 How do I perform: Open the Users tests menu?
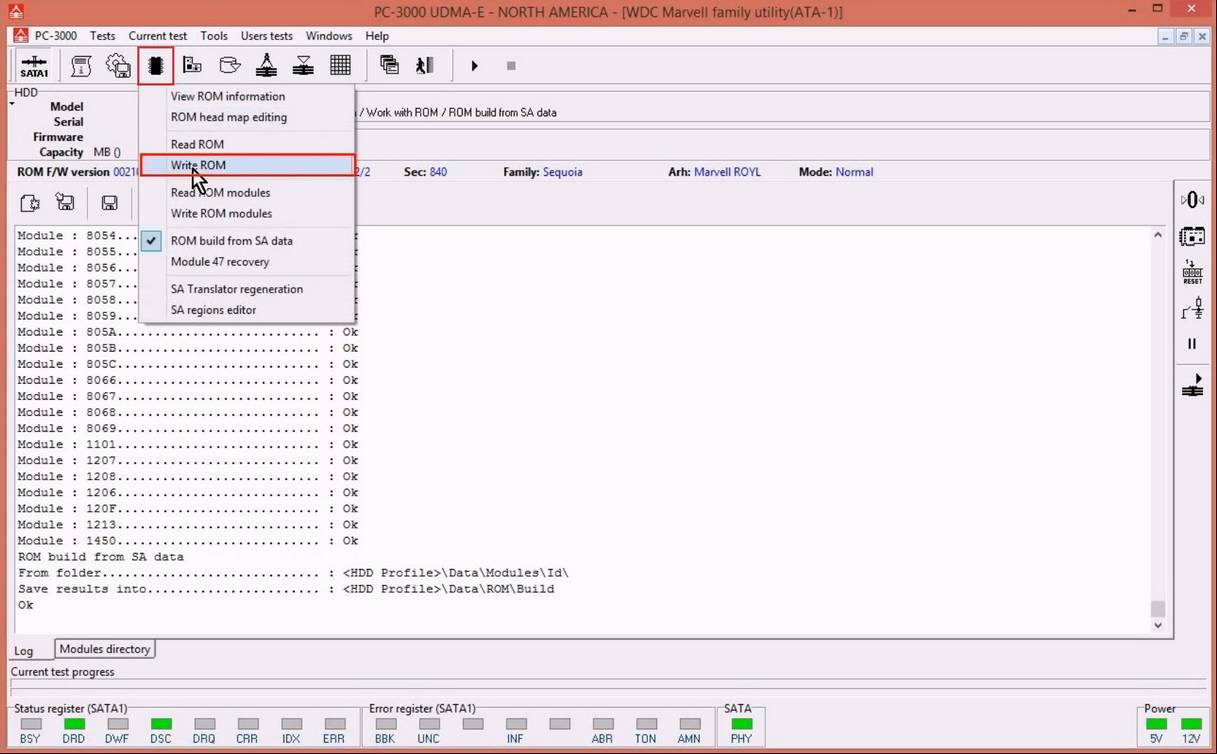coord(266,36)
